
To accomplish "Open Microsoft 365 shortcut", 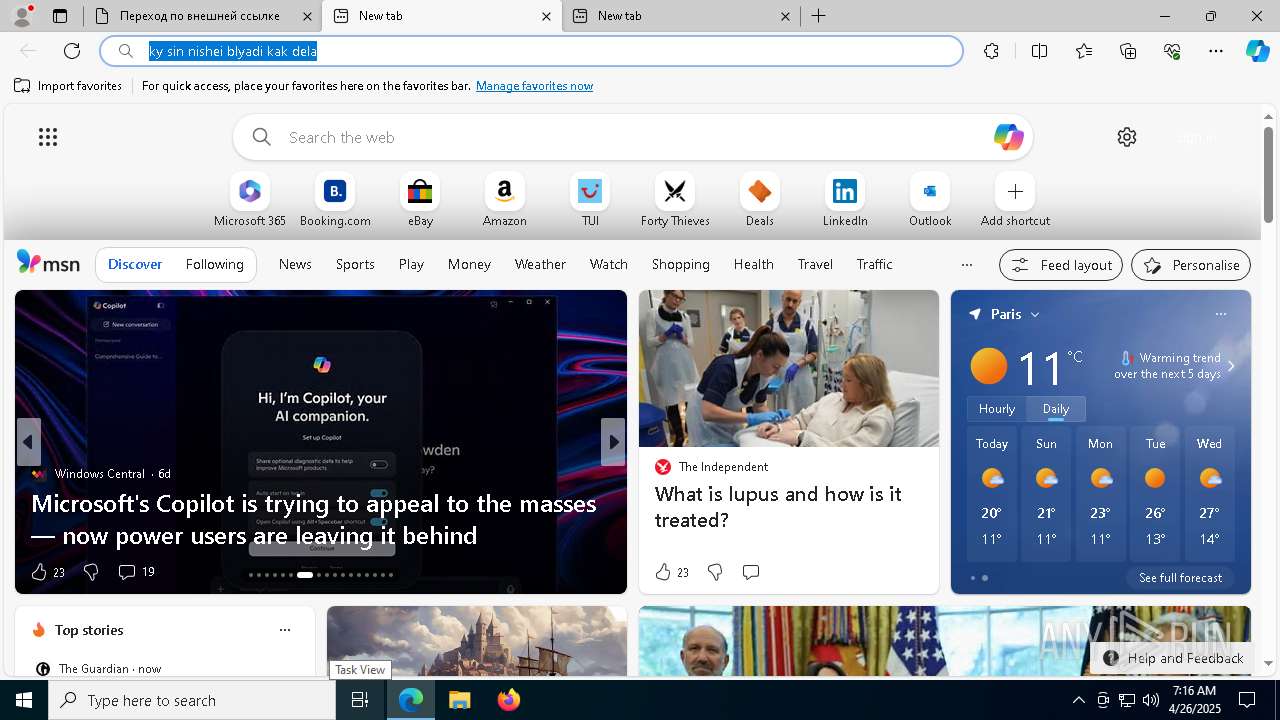I will [250, 200].
